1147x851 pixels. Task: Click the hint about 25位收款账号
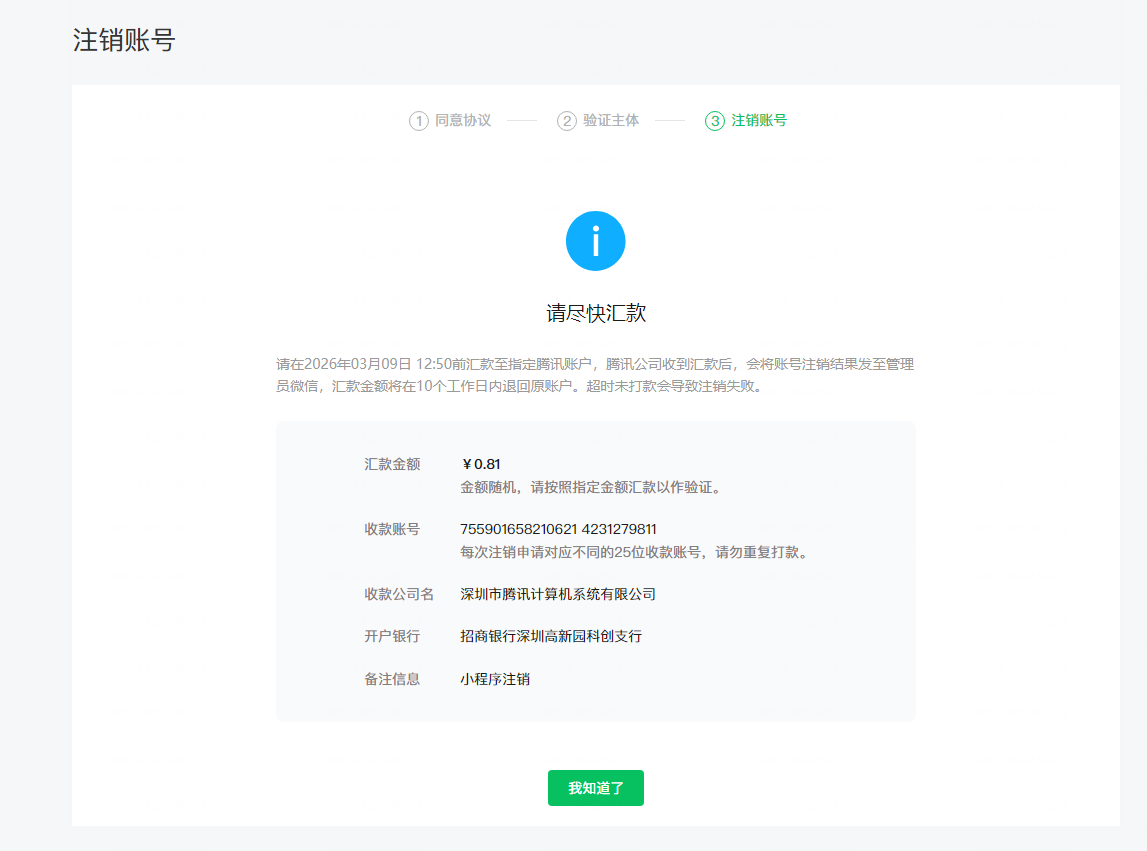636,552
